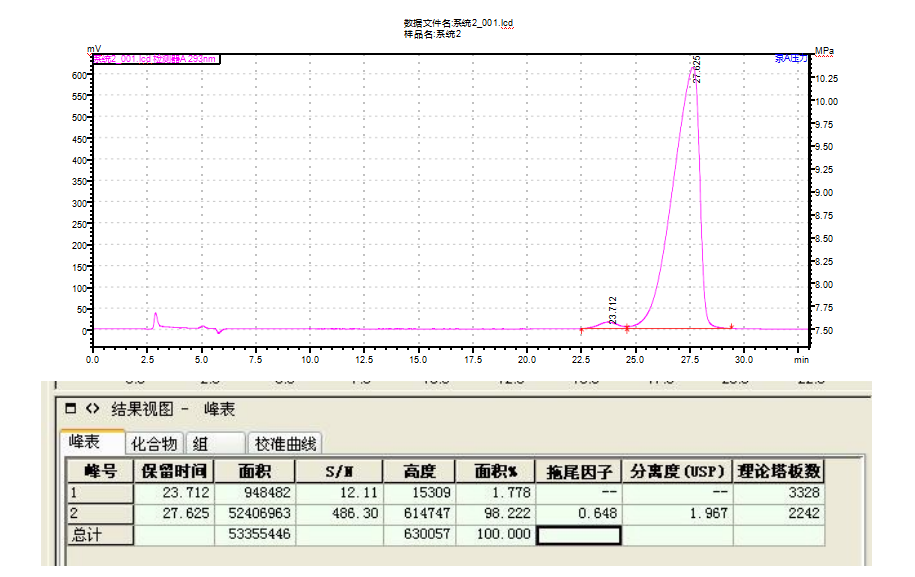Image resolution: width=915 pixels, height=577 pixels.
Task: Click the data file name title text
Action: pos(459,22)
